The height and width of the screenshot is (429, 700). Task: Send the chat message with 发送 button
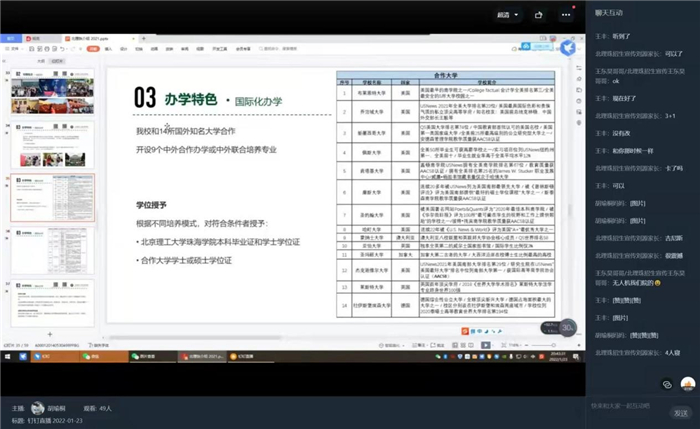[x=681, y=413]
